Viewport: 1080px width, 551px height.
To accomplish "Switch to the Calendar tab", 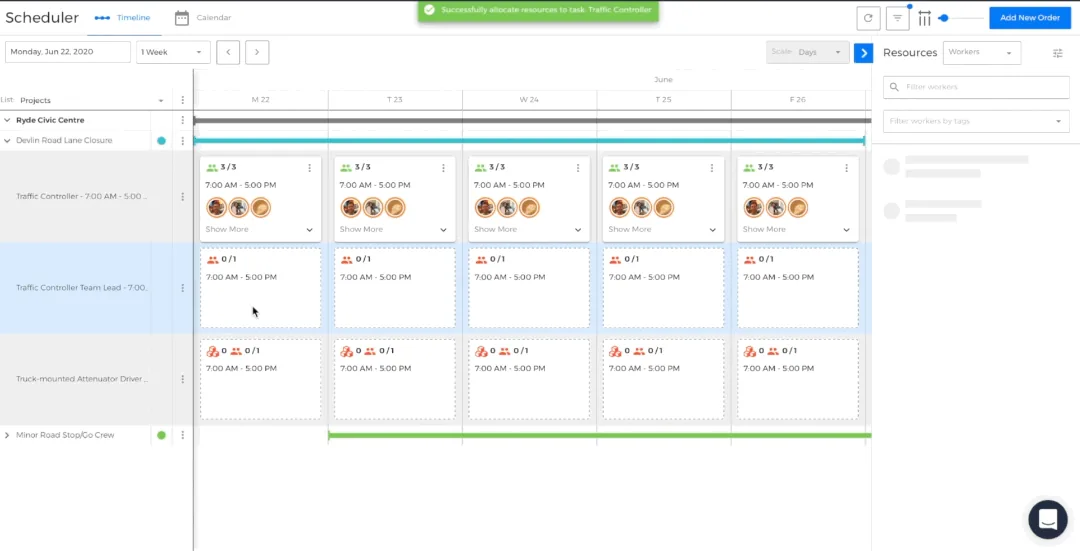I will tap(203, 18).
